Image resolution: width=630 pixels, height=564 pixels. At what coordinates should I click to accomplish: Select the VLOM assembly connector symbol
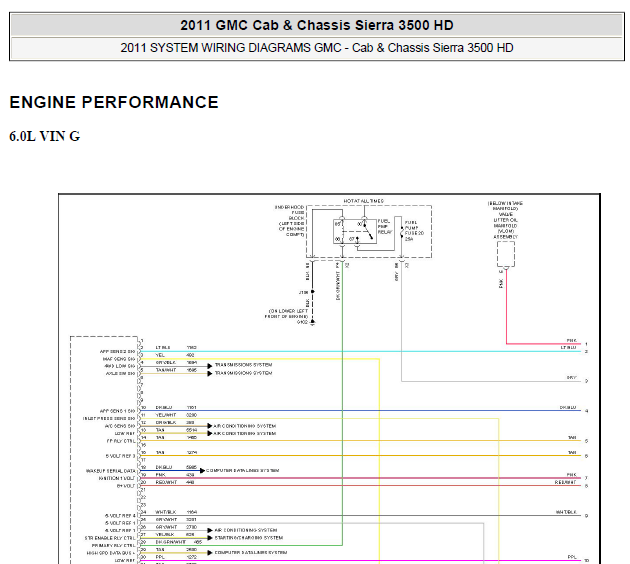click(504, 257)
